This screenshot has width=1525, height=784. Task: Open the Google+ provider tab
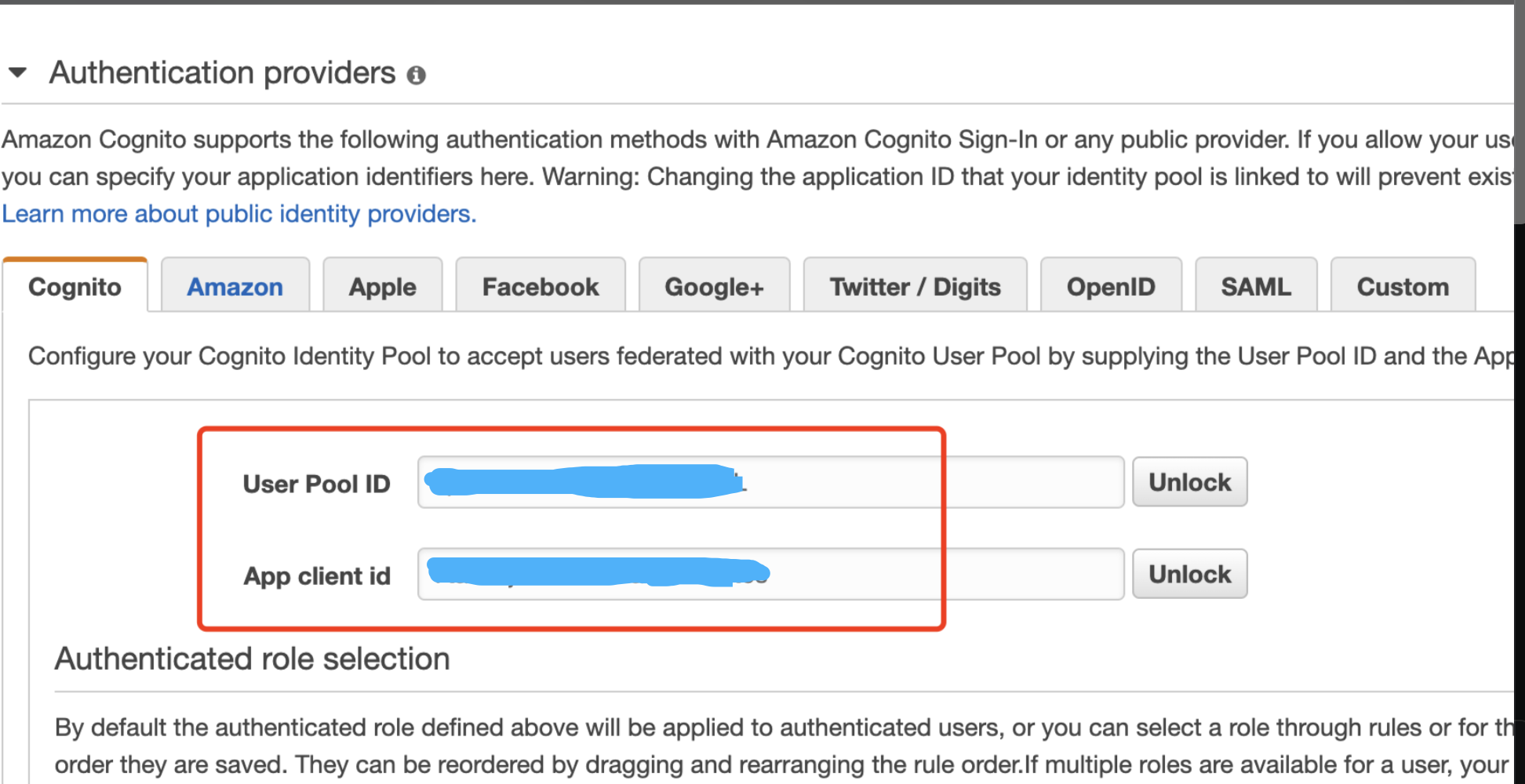714,286
